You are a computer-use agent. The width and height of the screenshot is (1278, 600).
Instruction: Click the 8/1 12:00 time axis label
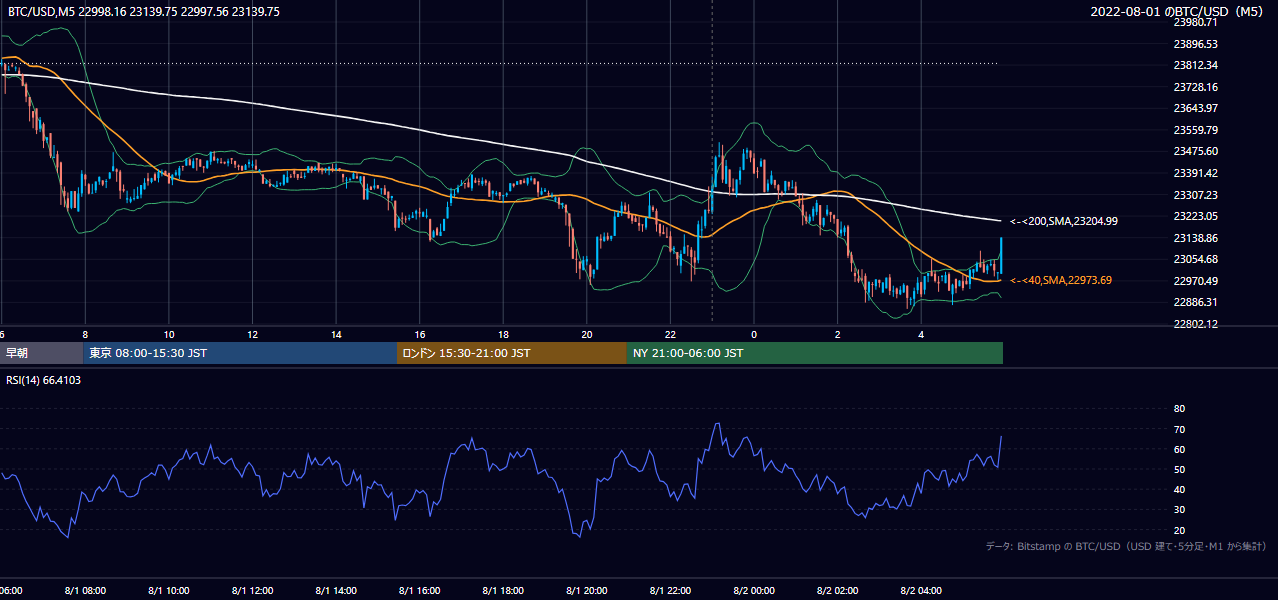click(252, 591)
